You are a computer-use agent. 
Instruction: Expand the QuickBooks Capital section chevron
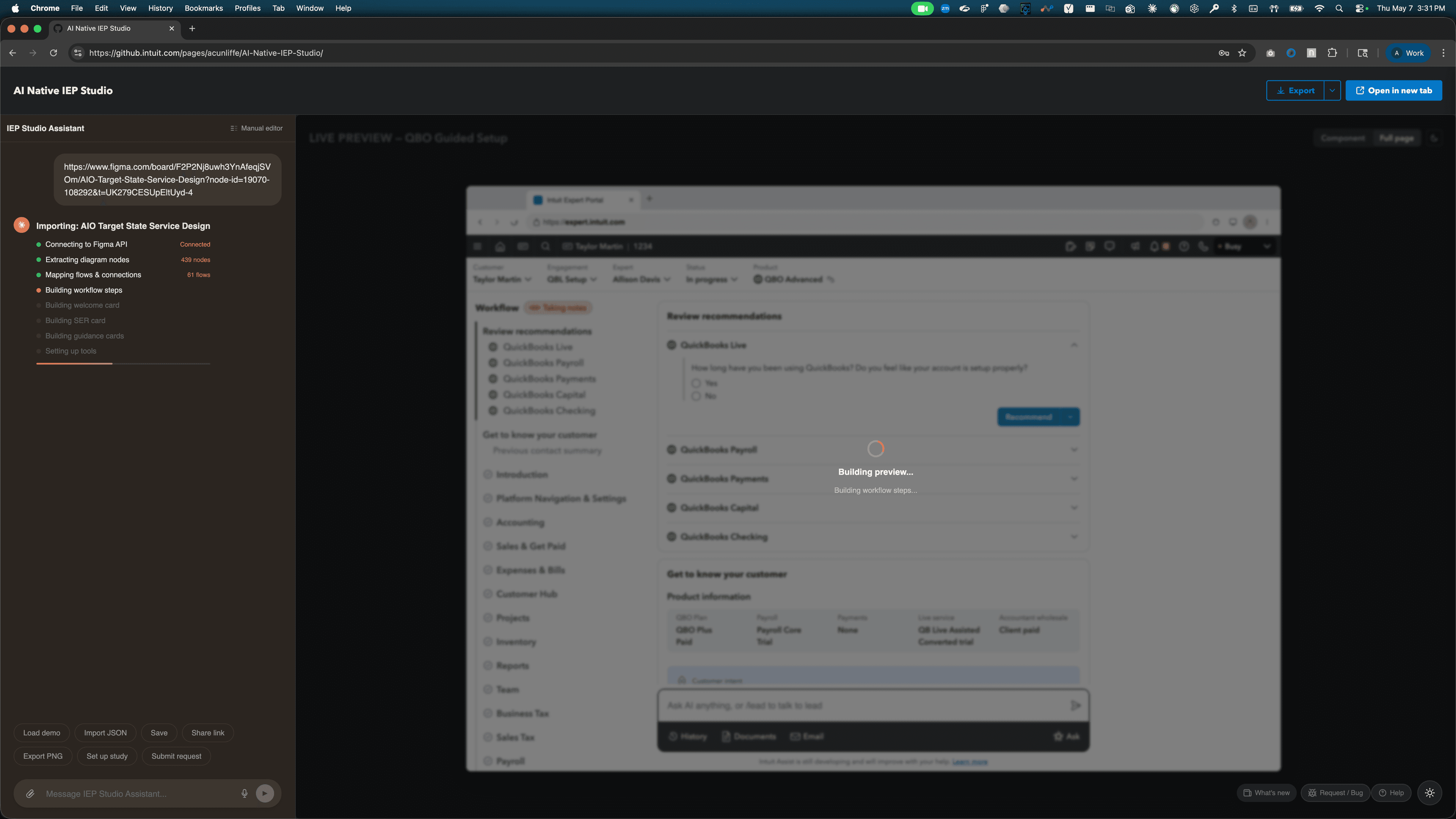click(1074, 508)
